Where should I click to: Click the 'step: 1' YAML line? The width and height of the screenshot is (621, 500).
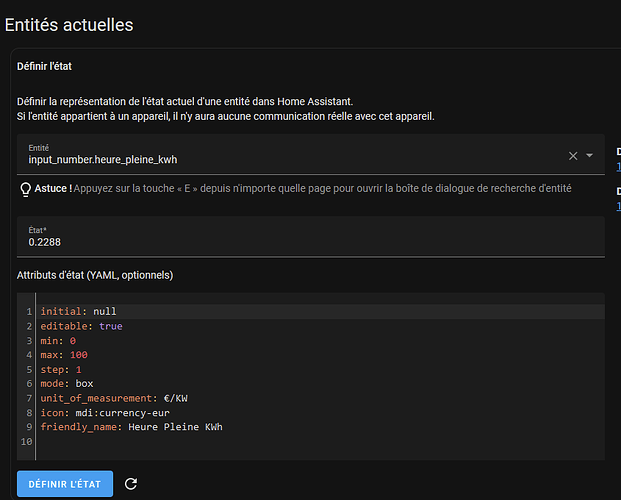(x=62, y=369)
